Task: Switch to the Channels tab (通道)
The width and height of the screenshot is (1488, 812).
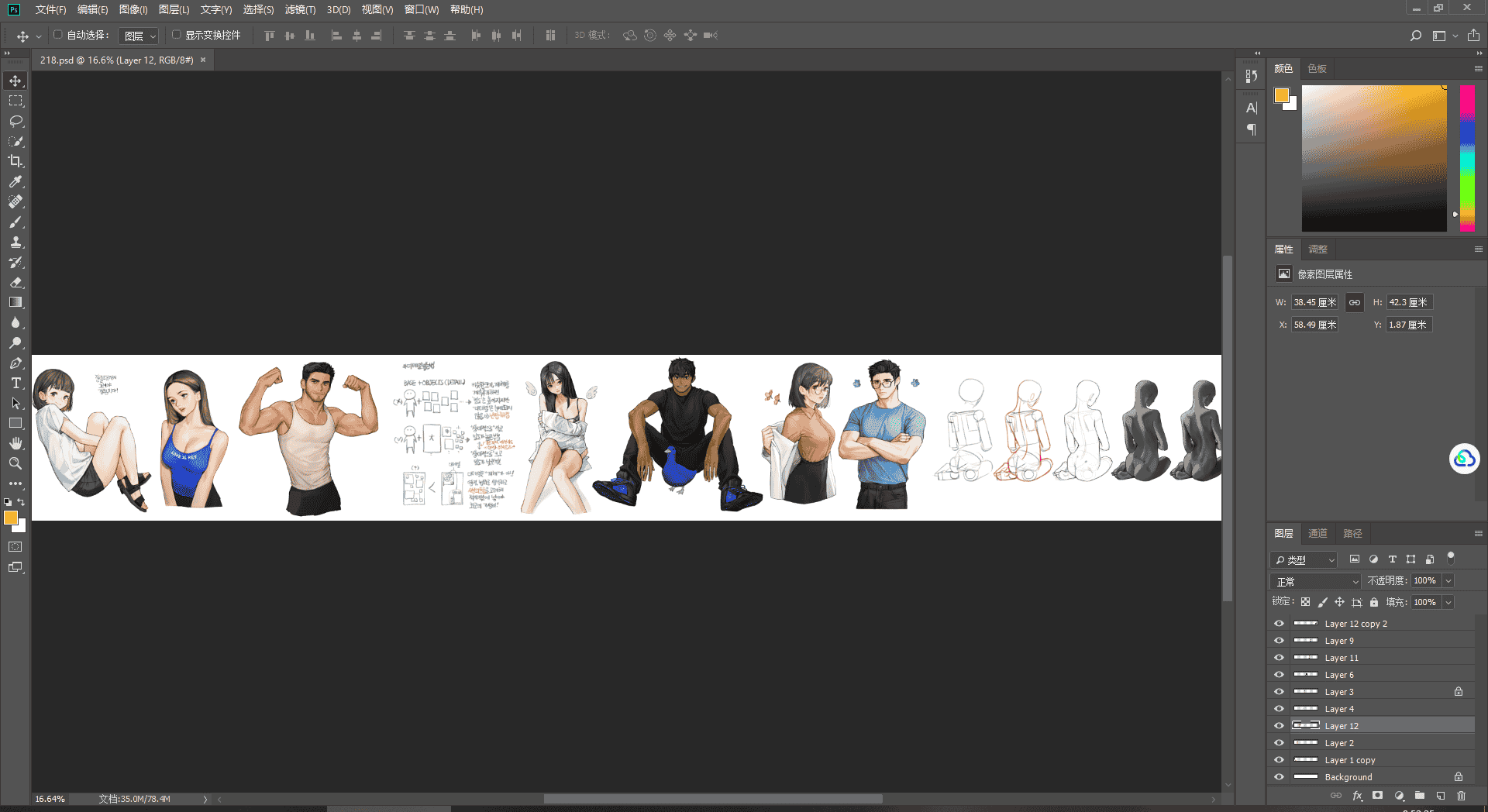Action: [1317, 534]
